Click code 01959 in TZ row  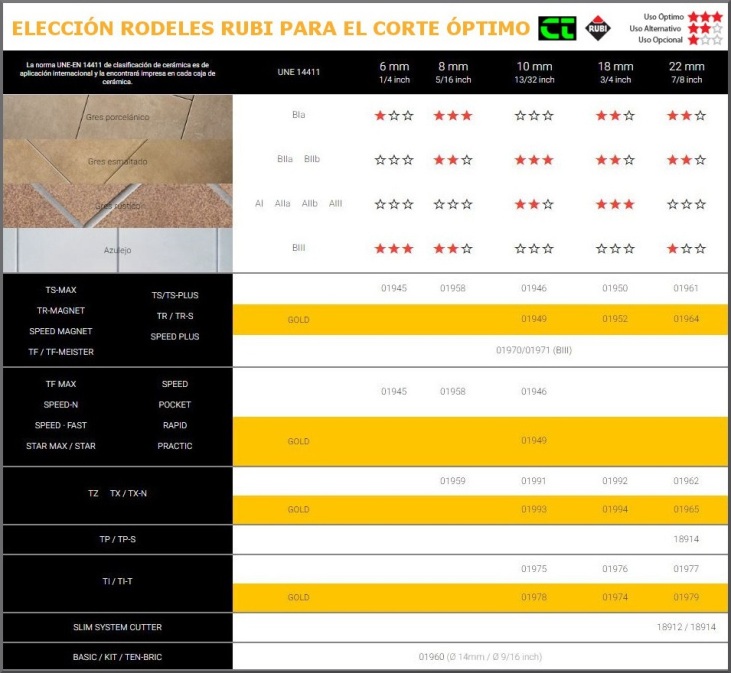pos(453,481)
